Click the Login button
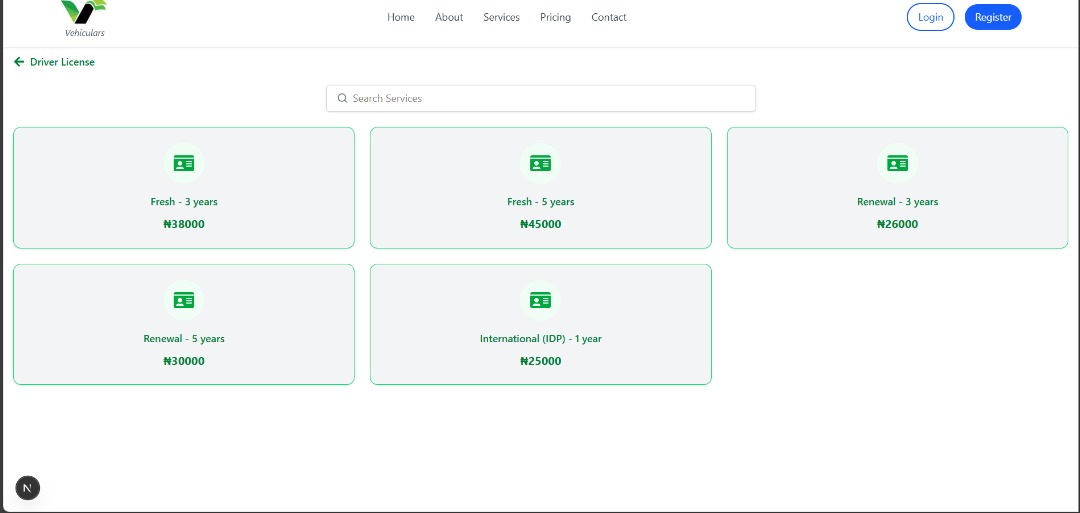 coord(931,17)
